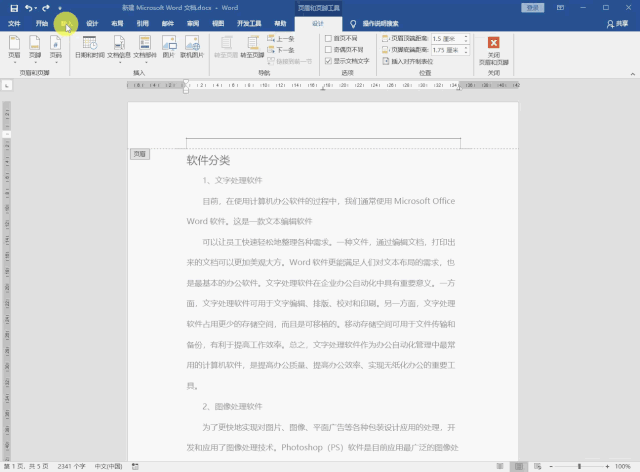Open the 视图 (View) tab
This screenshot has height=472, width=640.
218,24
